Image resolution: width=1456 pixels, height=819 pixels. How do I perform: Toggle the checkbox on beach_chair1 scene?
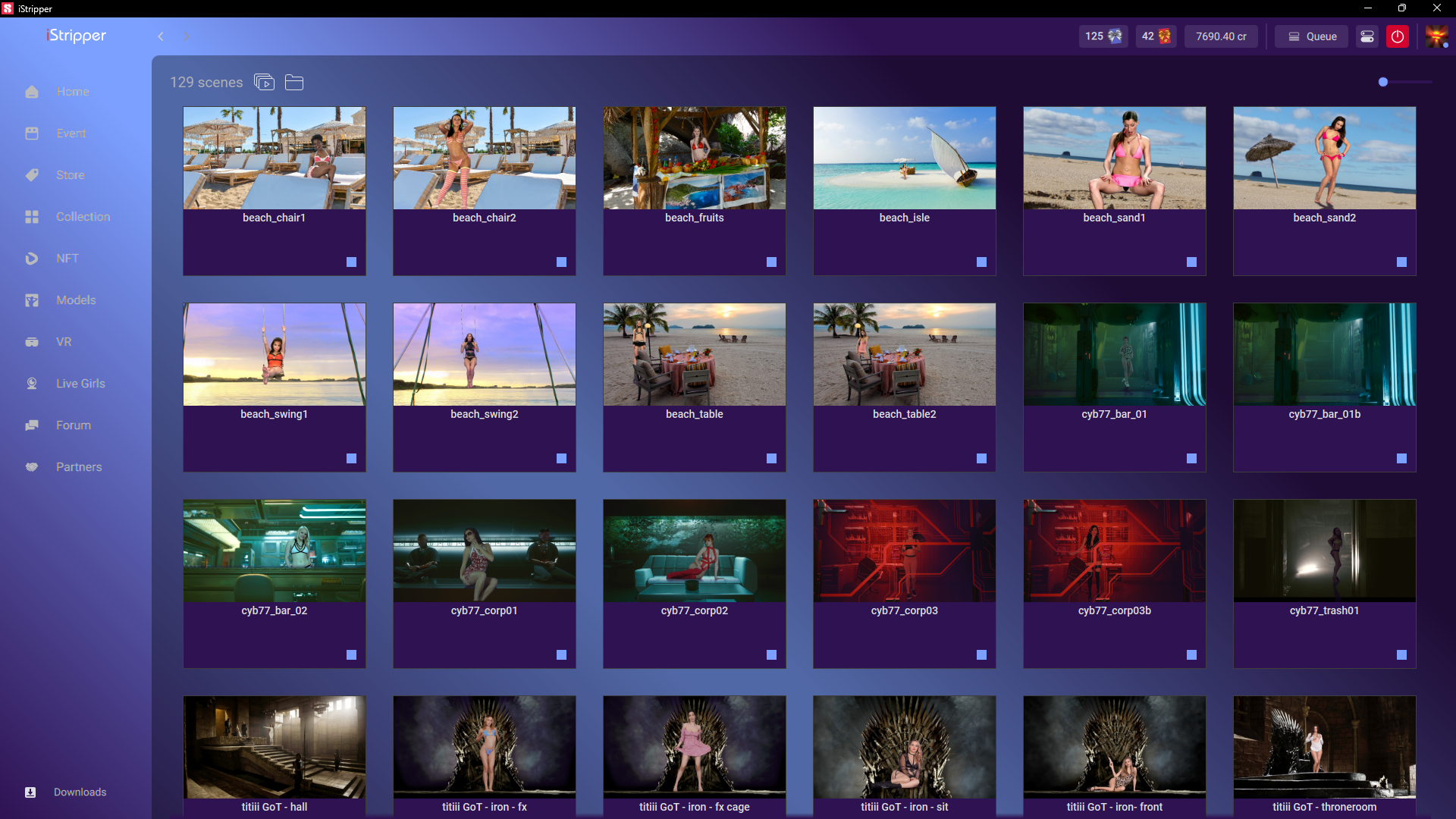(x=351, y=262)
